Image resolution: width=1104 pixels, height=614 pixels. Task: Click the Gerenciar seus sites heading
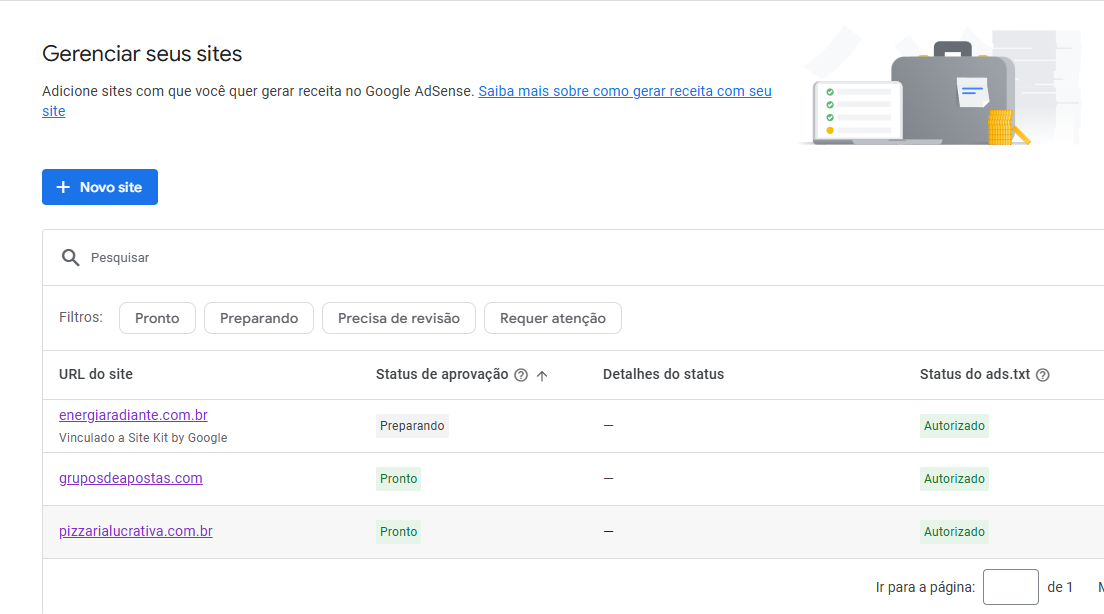pos(142,54)
